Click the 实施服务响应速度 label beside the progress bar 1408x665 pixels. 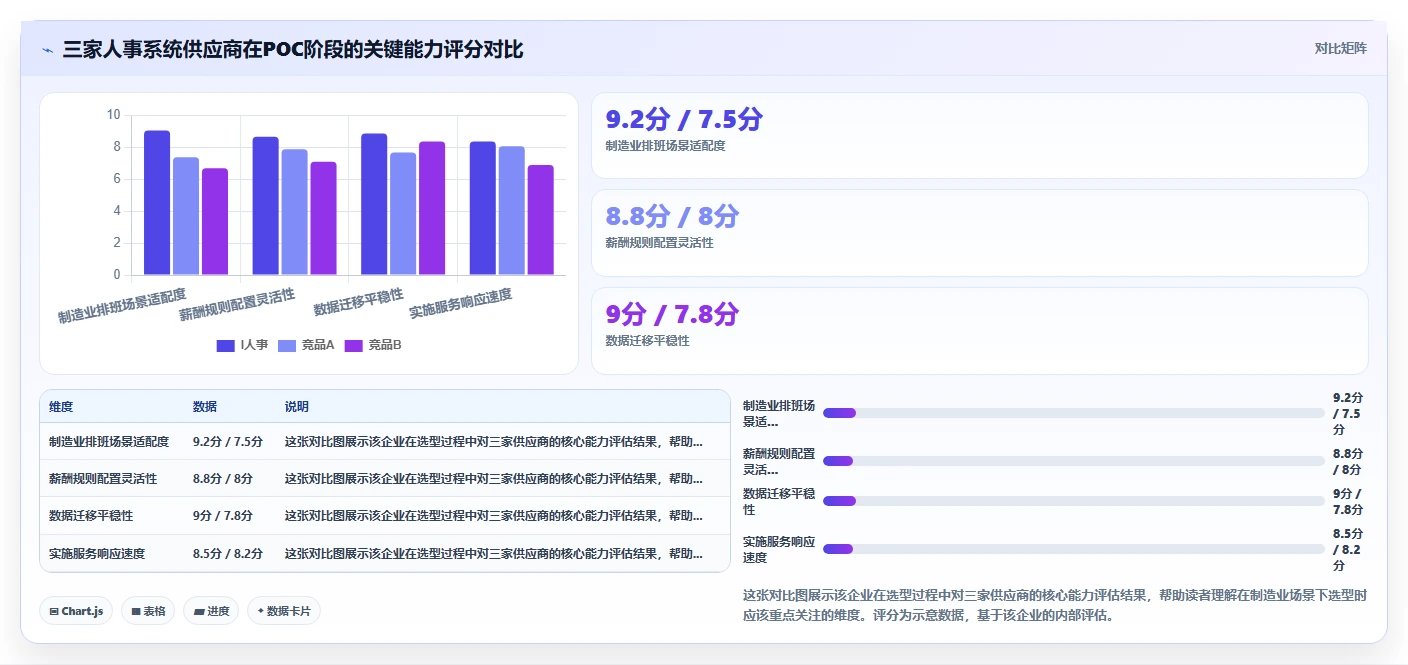click(779, 549)
